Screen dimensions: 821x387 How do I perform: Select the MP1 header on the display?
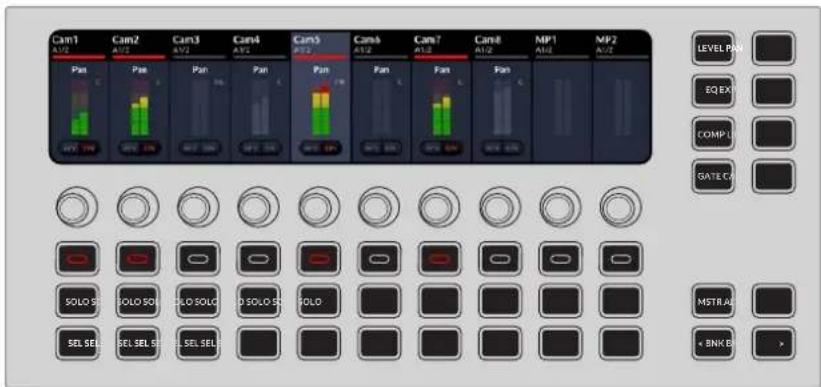coord(562,46)
